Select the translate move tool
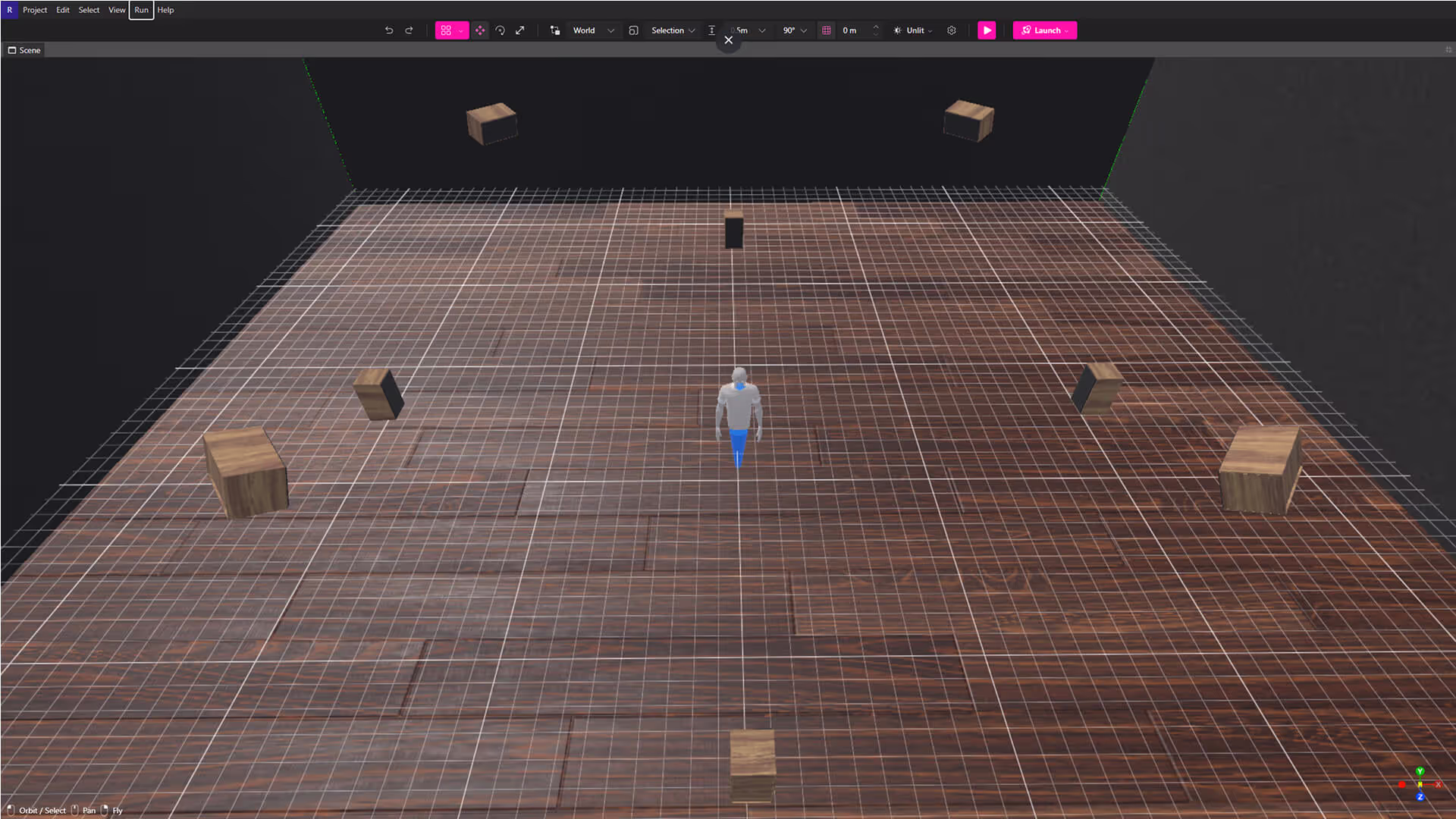This screenshot has width=1456, height=819. coord(480,30)
